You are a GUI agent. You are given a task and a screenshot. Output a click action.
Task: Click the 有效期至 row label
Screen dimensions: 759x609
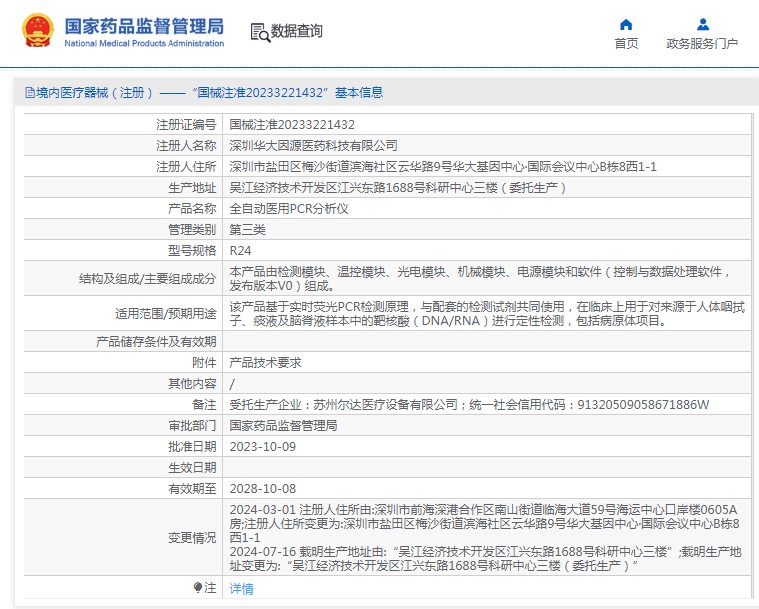(192, 489)
